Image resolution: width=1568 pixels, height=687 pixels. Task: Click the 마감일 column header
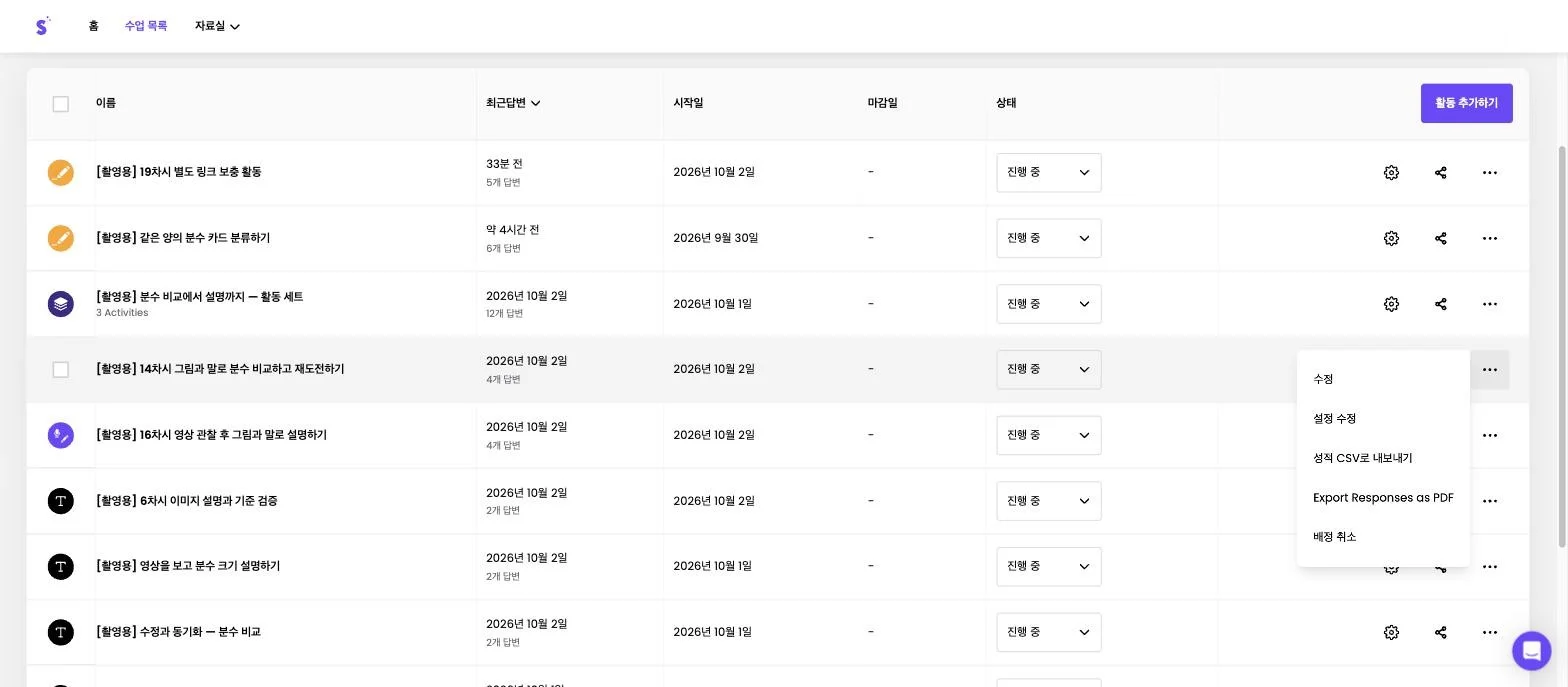click(x=882, y=103)
